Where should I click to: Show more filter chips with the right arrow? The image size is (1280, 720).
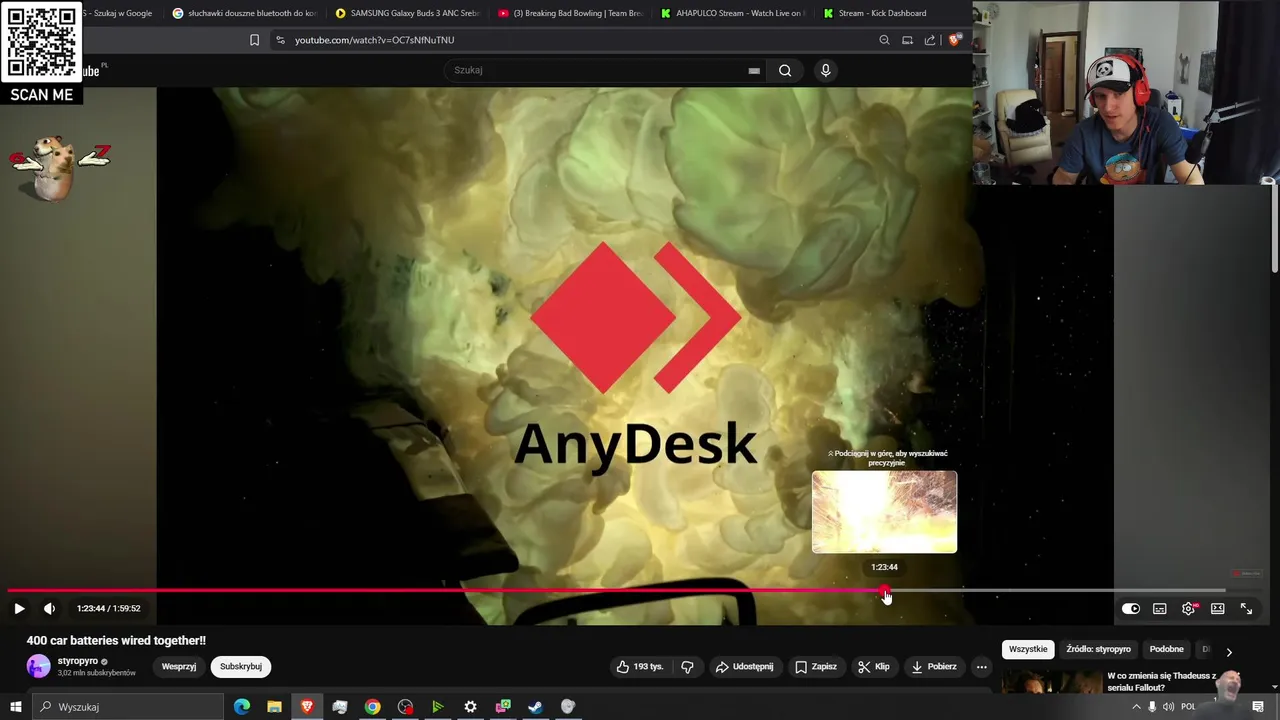[x=1229, y=651]
